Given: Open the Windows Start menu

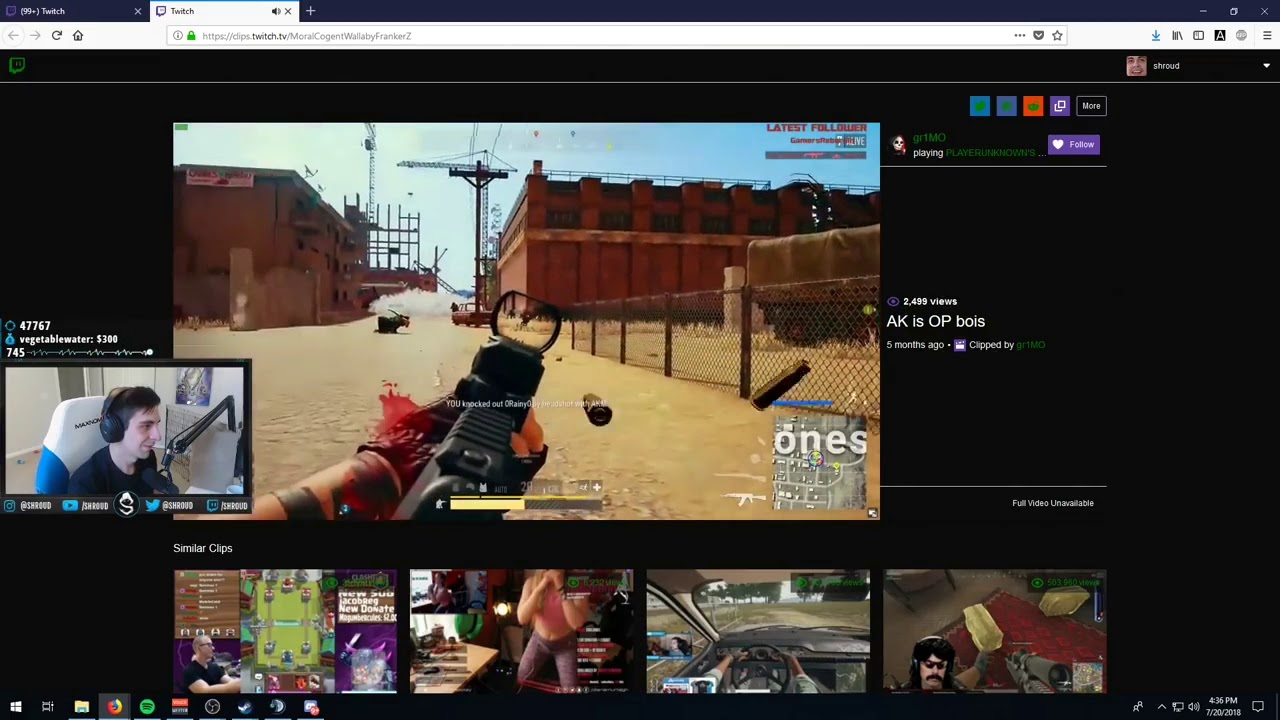Looking at the screenshot, I should click(16, 707).
